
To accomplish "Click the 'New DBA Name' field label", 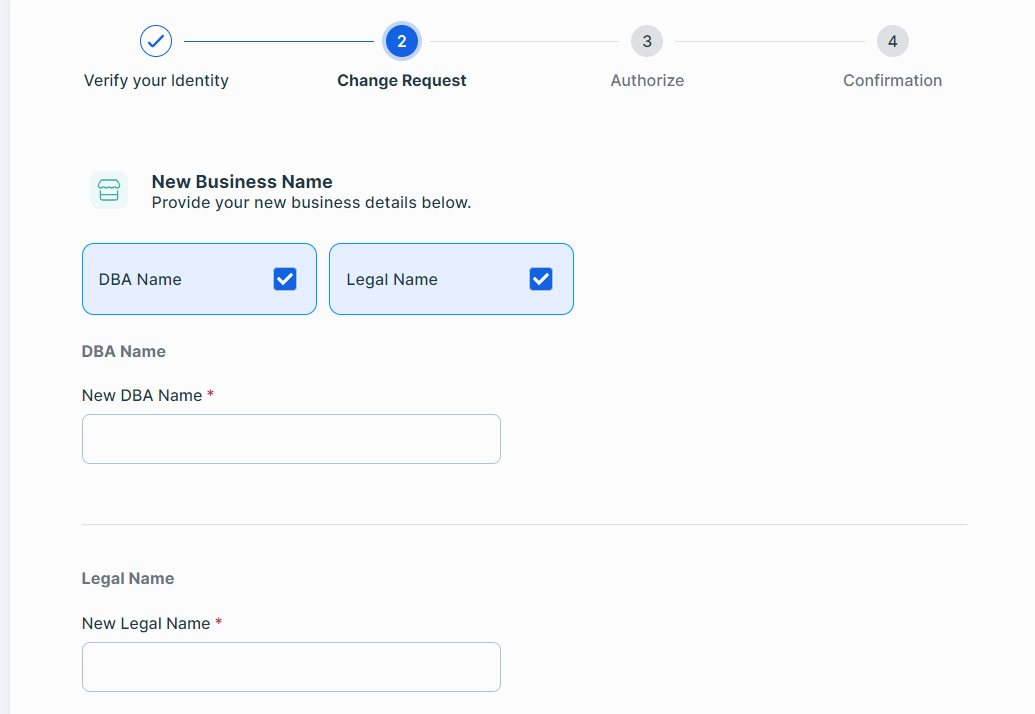I will pos(142,396).
